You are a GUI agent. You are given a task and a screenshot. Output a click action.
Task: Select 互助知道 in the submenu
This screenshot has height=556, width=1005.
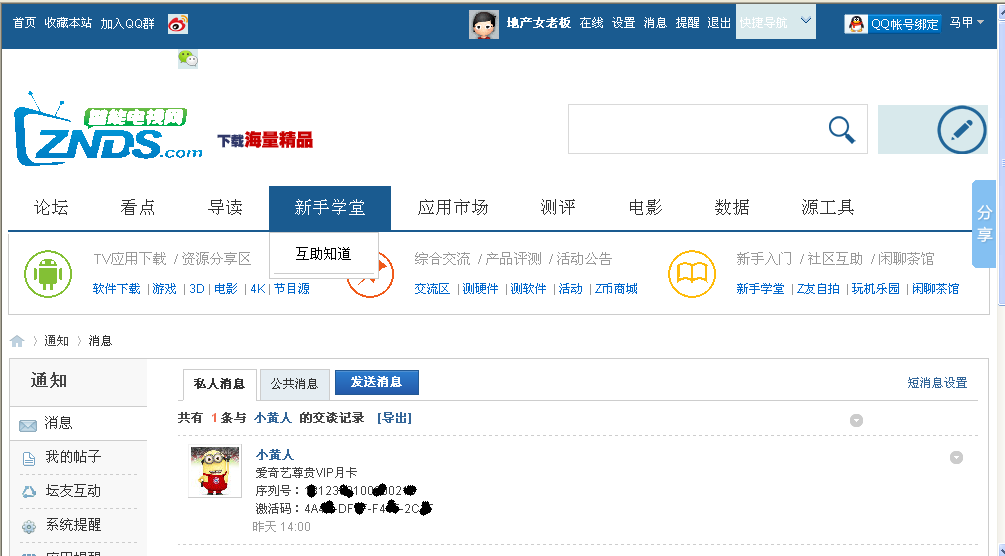point(324,254)
